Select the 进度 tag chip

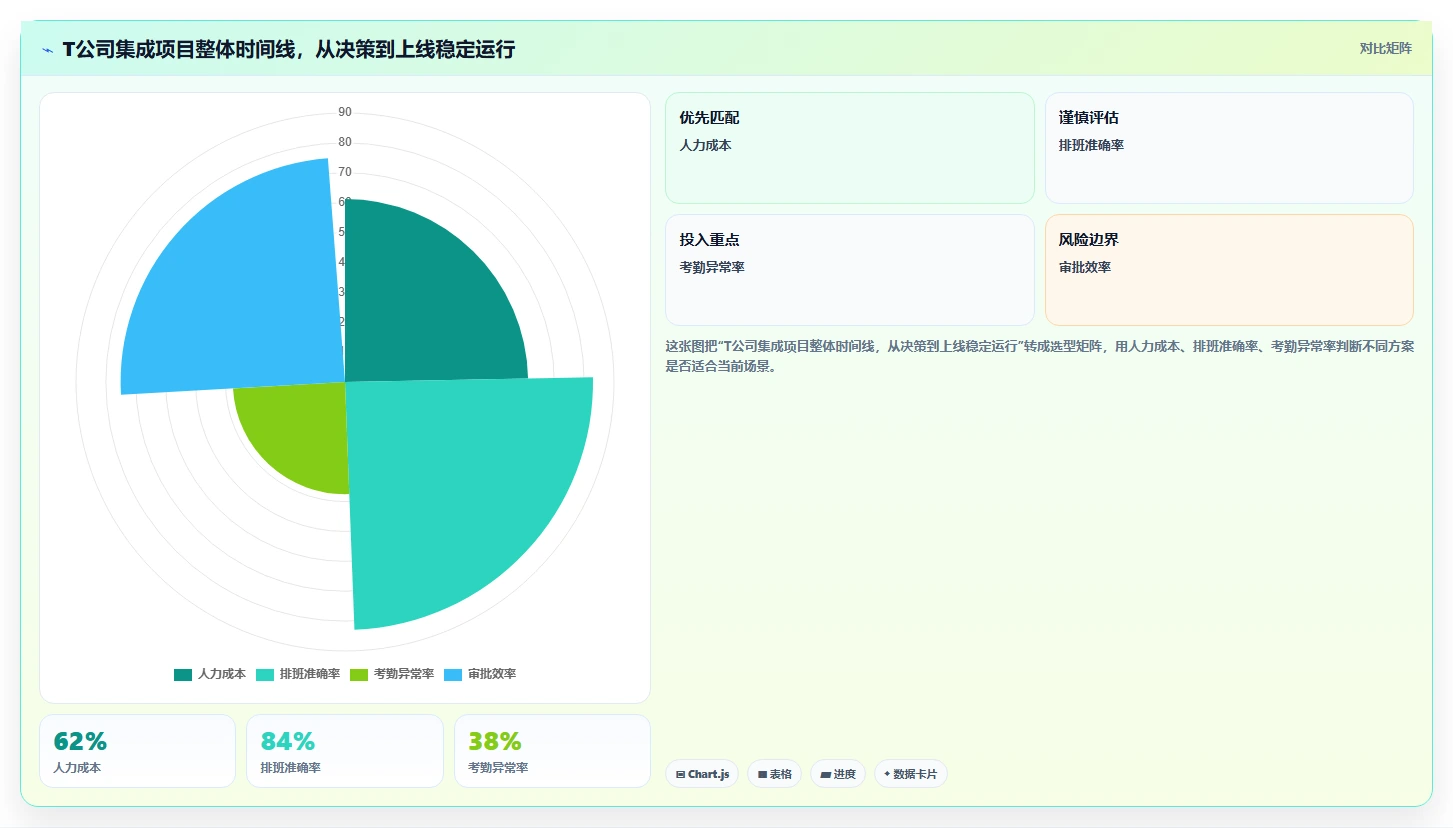pyautogui.click(x=838, y=774)
